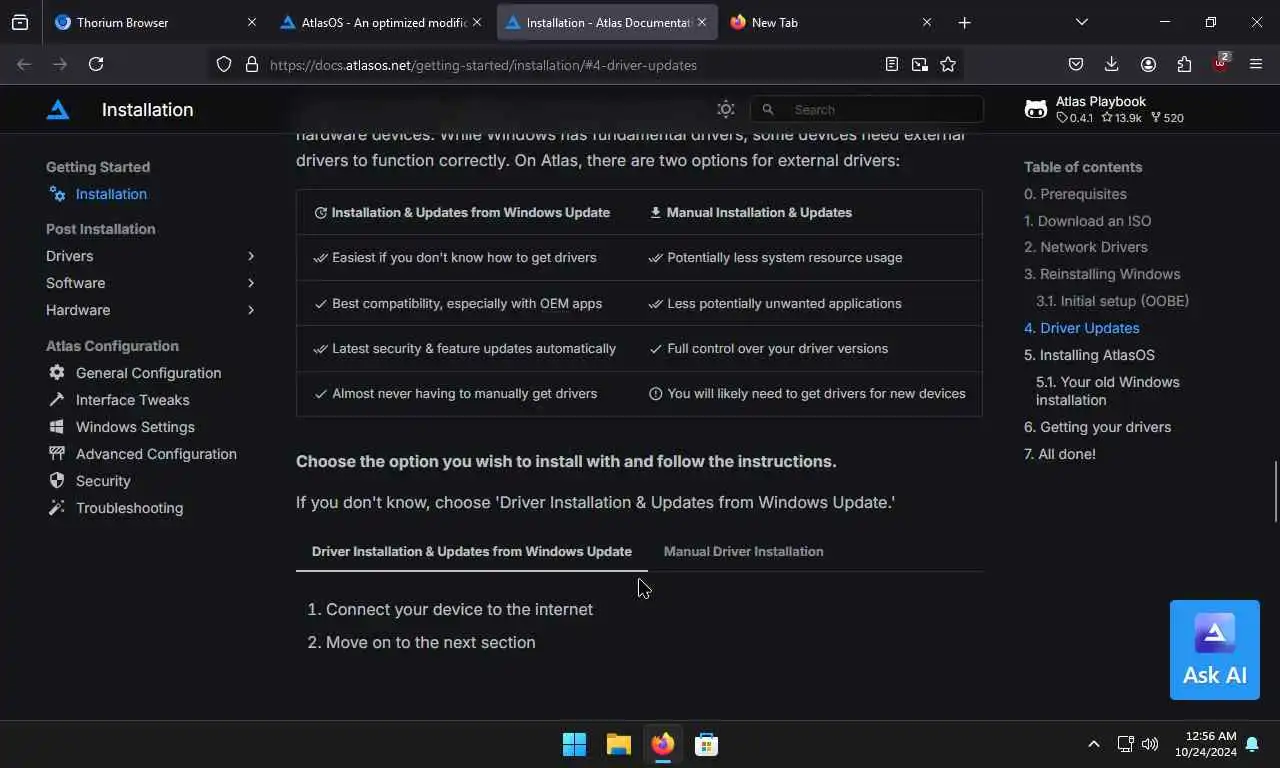Image resolution: width=1280 pixels, height=768 pixels.
Task: Click the browser Forward arrow
Action: [60, 64]
